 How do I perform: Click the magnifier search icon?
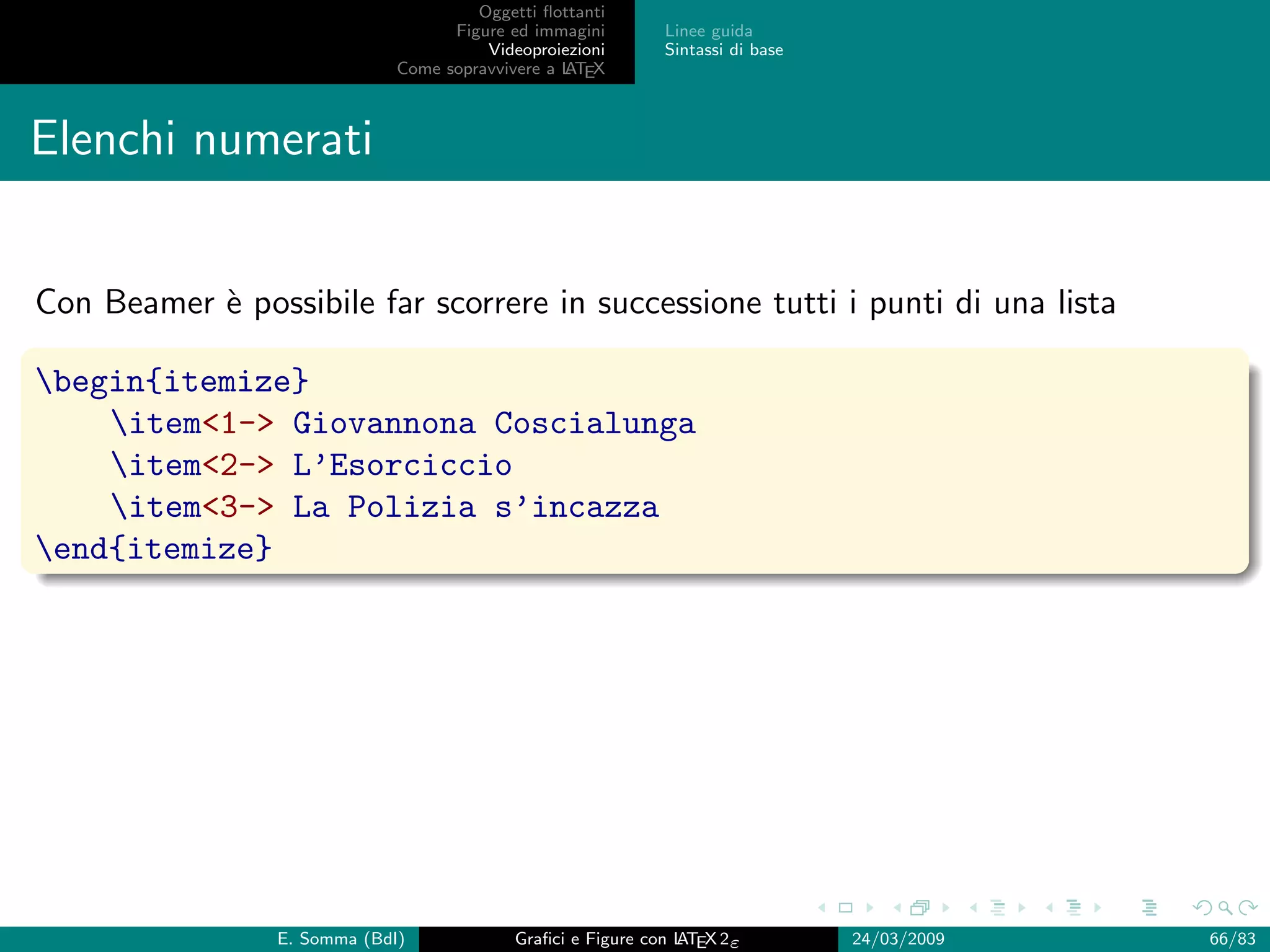coord(1225,908)
